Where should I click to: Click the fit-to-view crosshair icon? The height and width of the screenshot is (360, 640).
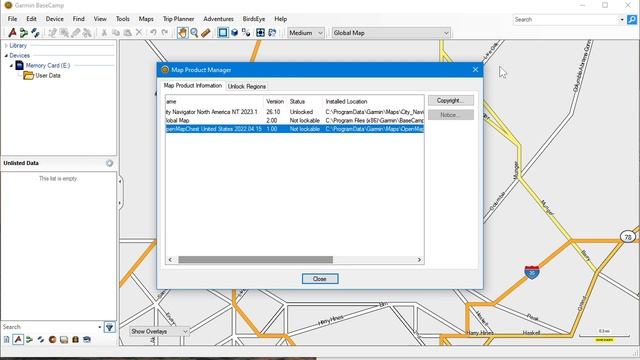[x=260, y=33]
